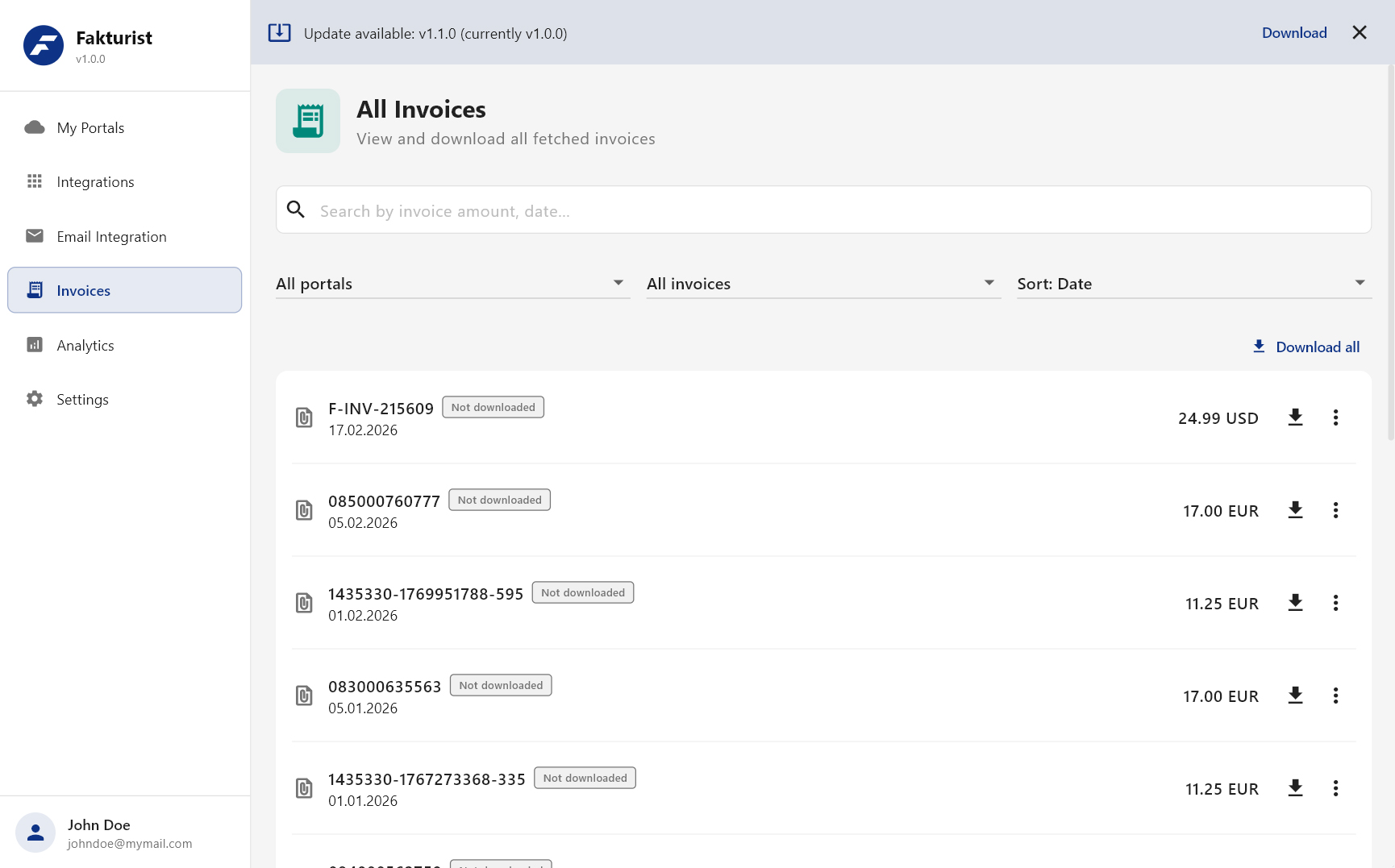Image resolution: width=1395 pixels, height=868 pixels.
Task: Download invoice F-INV-215609
Action: [x=1295, y=417]
